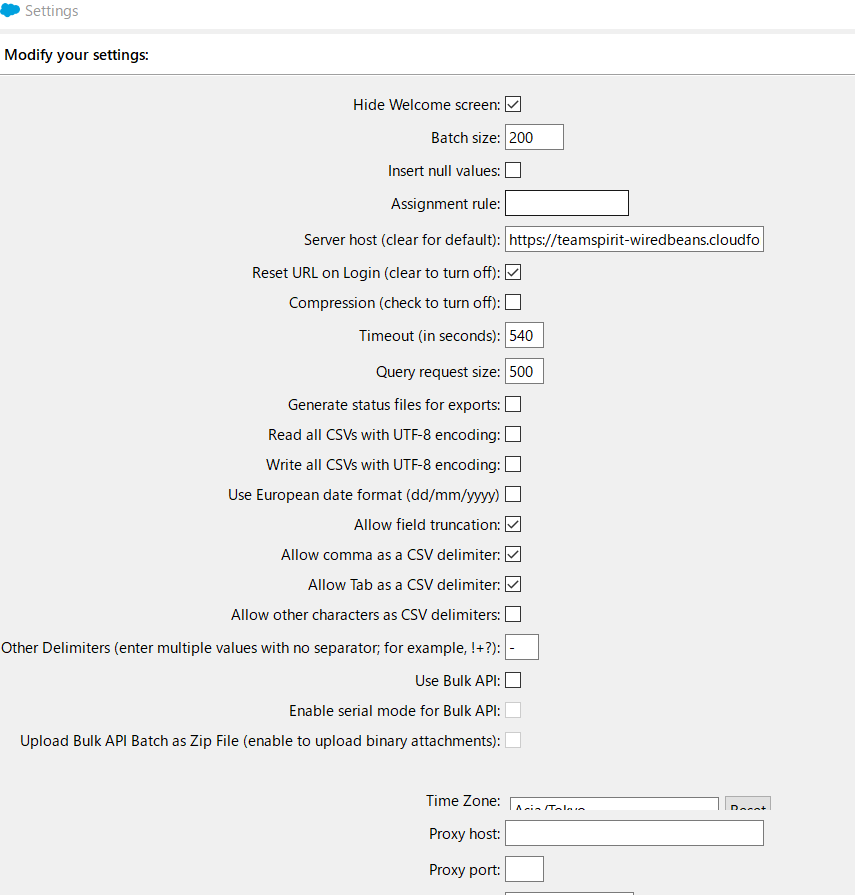This screenshot has width=855, height=895.
Task: Check Enable serial mode for Bulk API
Action: [513, 710]
